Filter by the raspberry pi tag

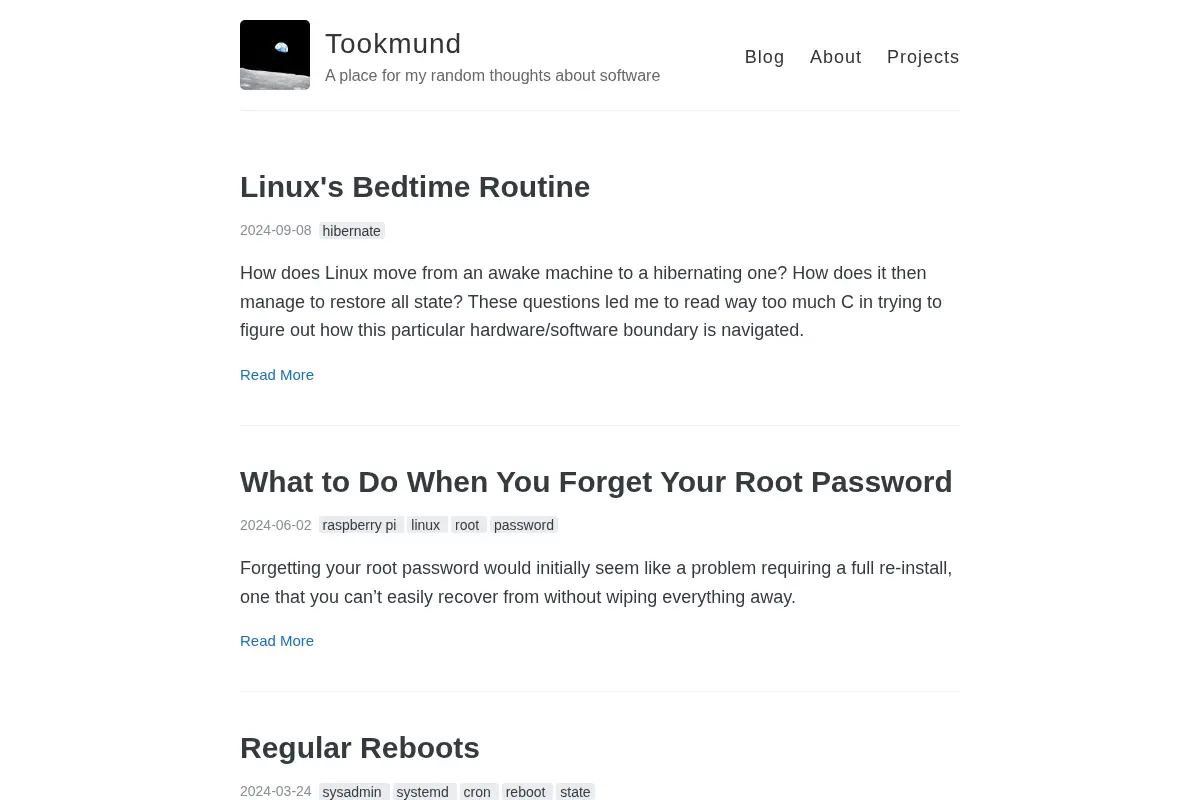(361, 525)
